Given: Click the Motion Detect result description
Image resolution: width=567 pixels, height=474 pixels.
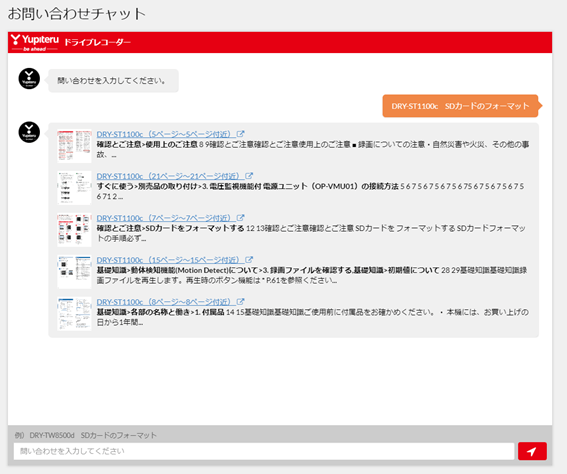Looking at the screenshot, I should [x=312, y=275].
